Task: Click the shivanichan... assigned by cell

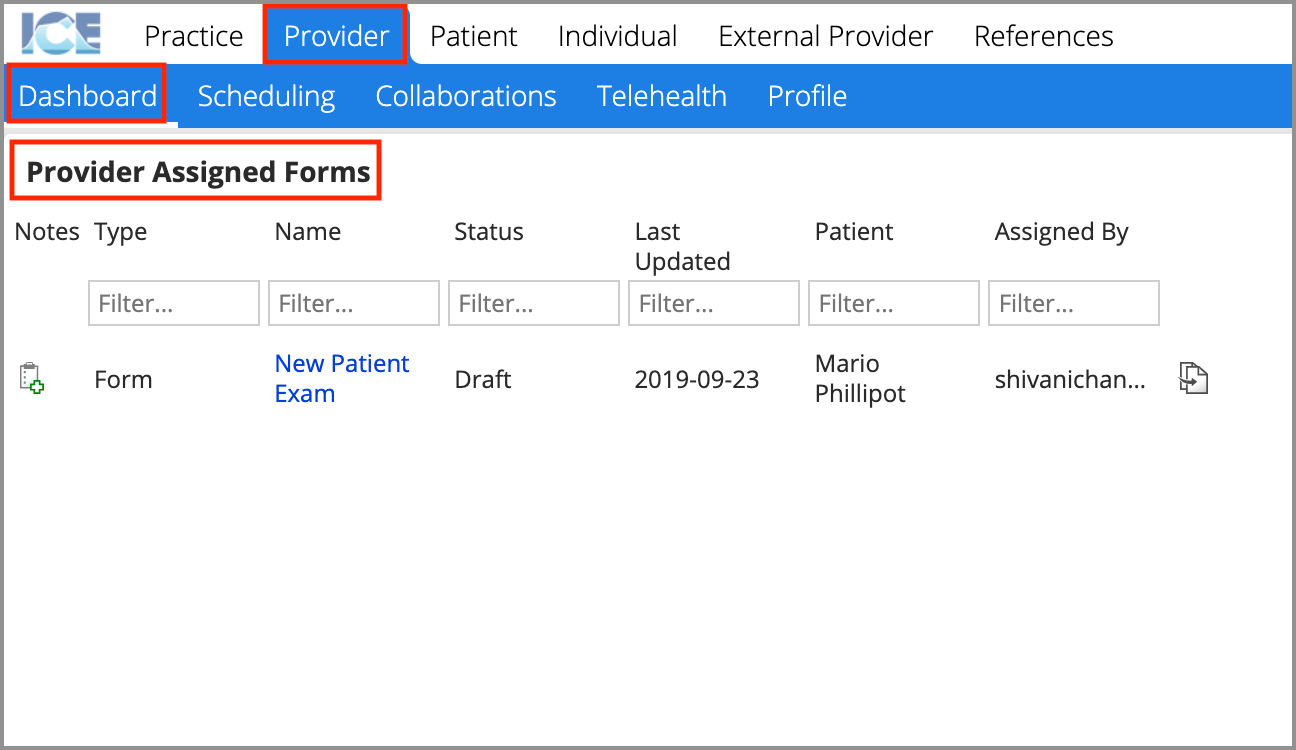Action: point(1071,380)
